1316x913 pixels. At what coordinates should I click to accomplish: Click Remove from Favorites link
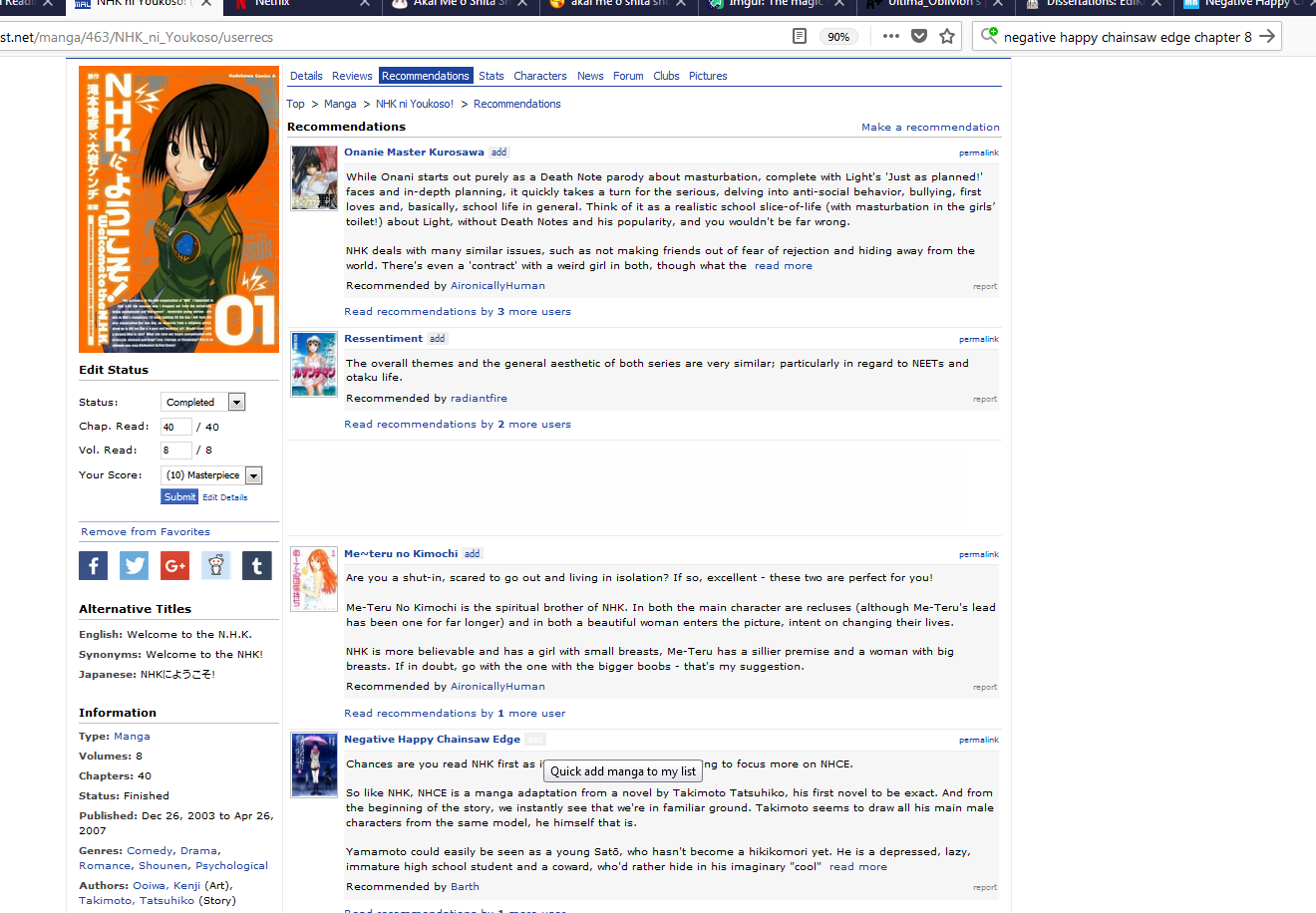point(146,532)
